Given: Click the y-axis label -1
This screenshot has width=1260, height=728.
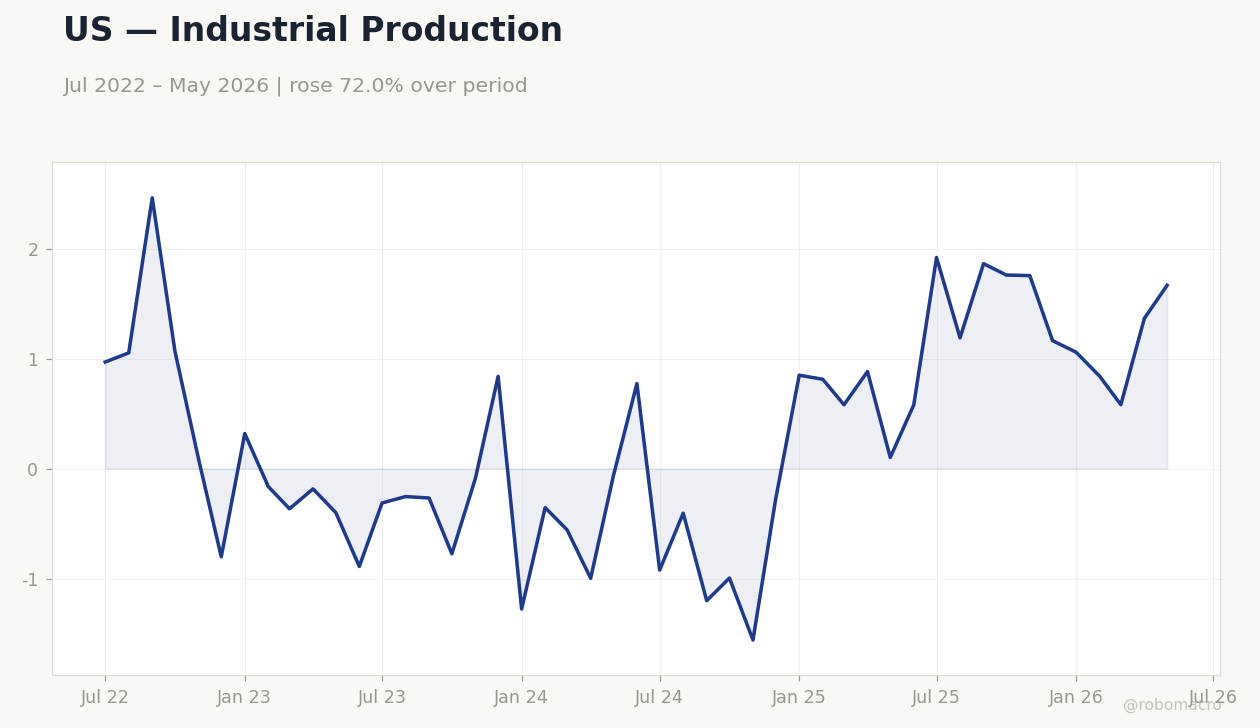Looking at the screenshot, I should click(x=30, y=580).
